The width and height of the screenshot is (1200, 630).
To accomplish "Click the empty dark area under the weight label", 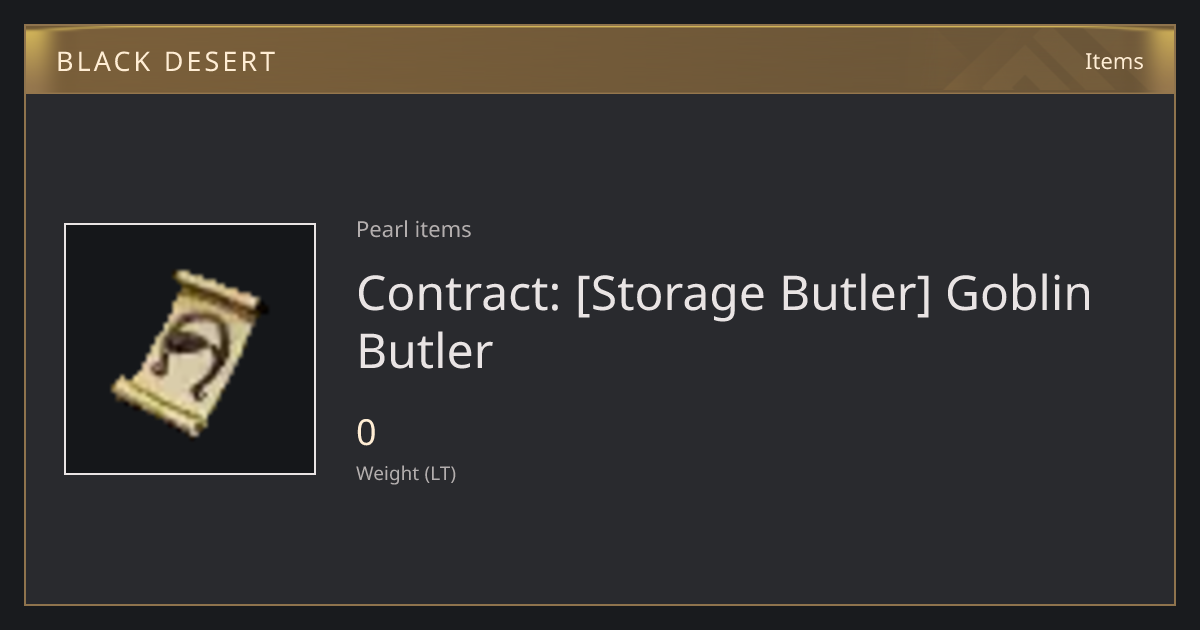I will tap(600, 545).
